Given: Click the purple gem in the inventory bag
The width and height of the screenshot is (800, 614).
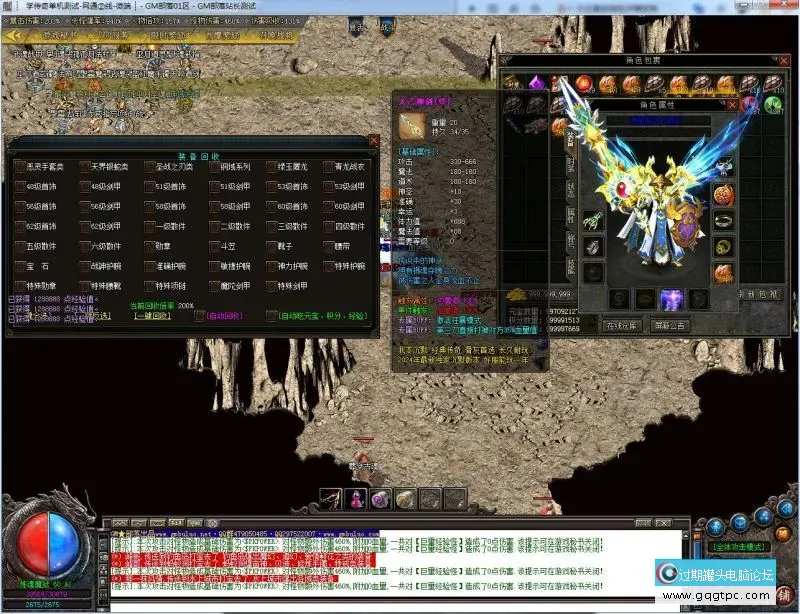Looking at the screenshot, I should [x=538, y=83].
